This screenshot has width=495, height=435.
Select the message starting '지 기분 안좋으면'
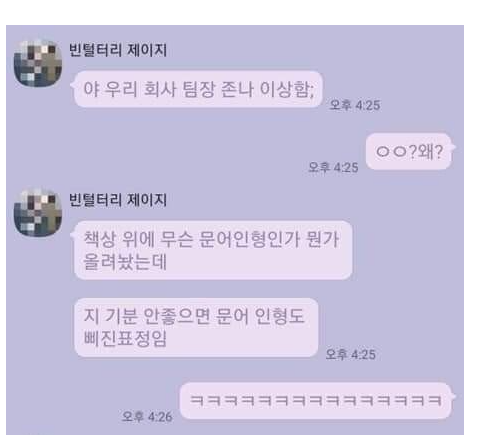[196, 328]
